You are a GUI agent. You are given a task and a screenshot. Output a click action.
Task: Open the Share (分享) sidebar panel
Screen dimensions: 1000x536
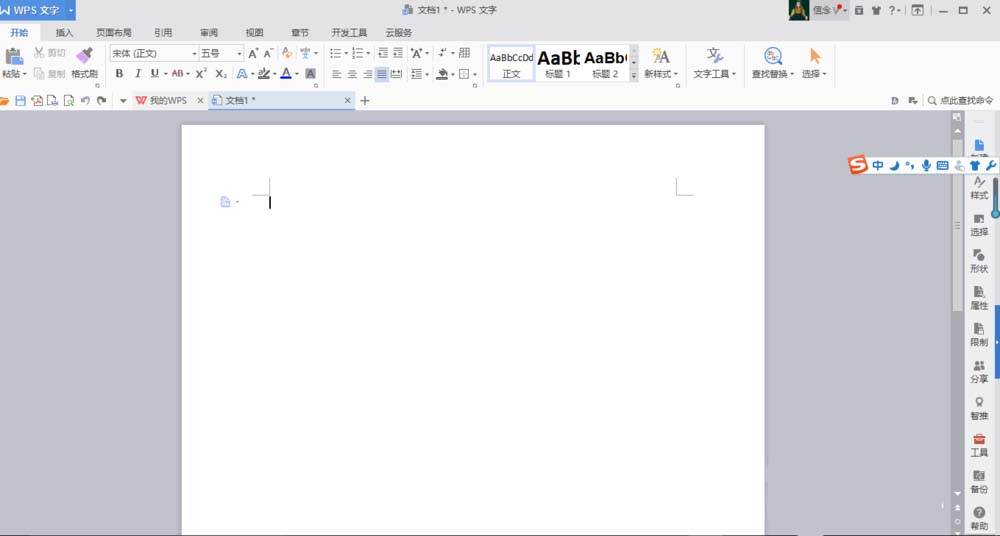979,371
